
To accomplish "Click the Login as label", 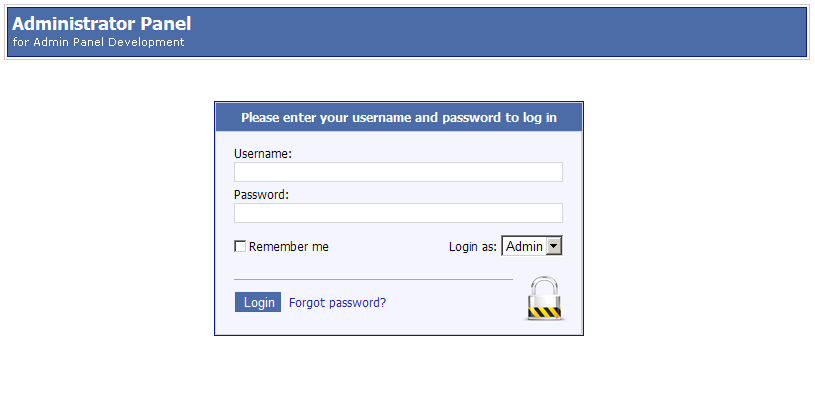I will (x=473, y=246).
